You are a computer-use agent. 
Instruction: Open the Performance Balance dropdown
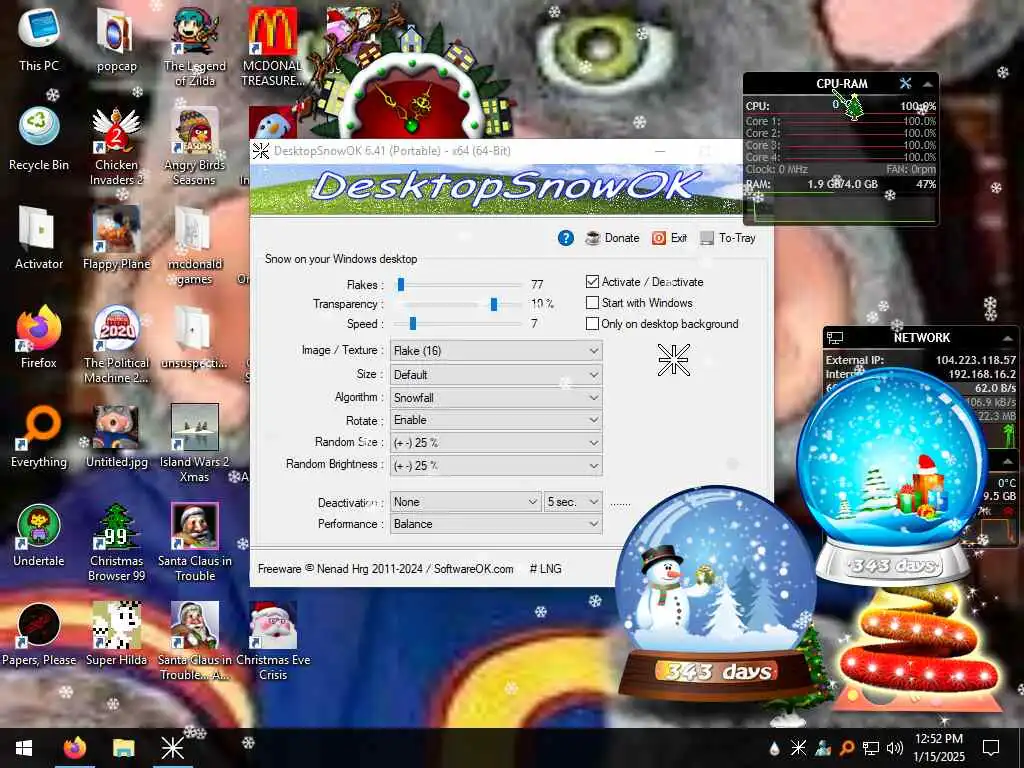pos(496,524)
